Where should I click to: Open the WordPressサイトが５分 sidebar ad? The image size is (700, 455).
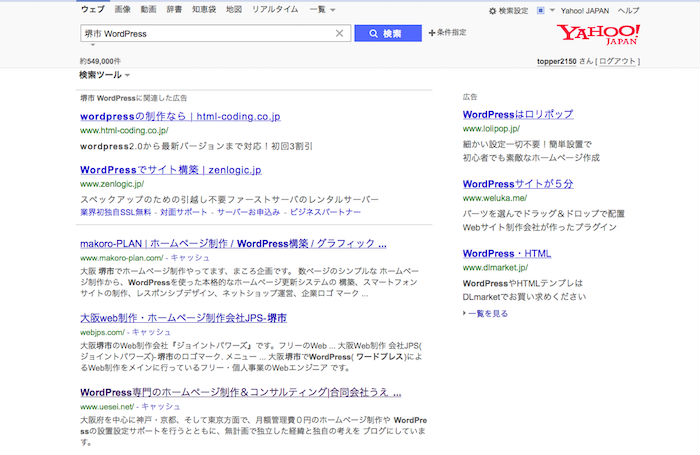pos(518,184)
